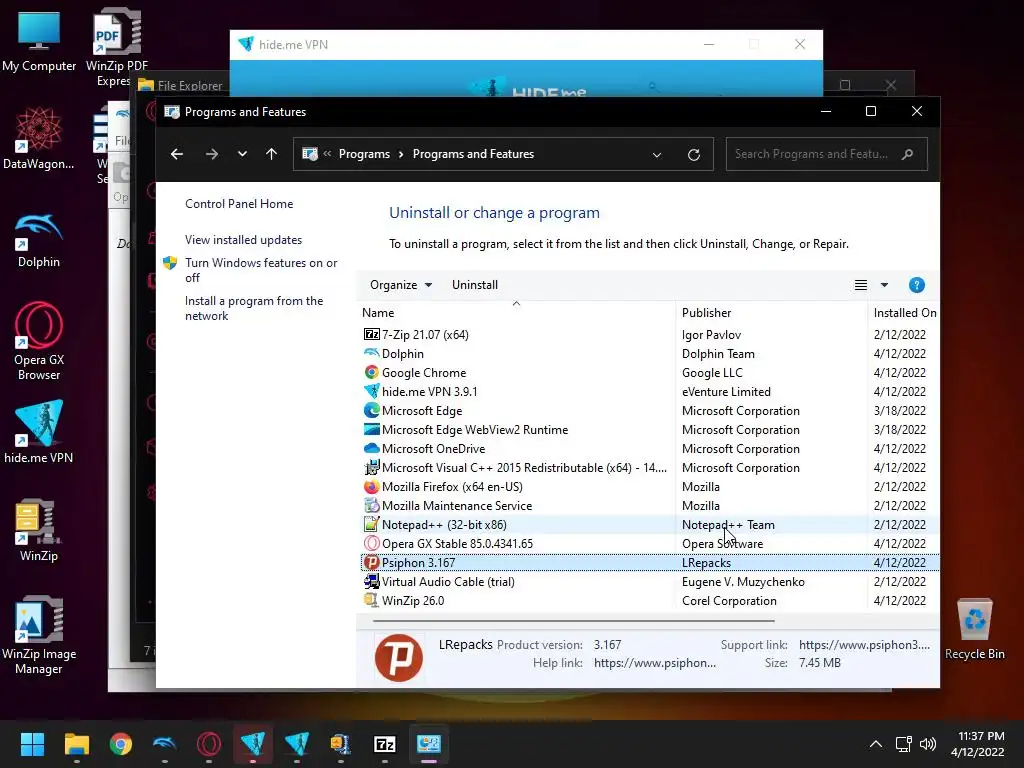Screen dimensions: 1024x768
Task: Select the Mozilla Firefox (x64 en-US) row
Action: pos(650,487)
